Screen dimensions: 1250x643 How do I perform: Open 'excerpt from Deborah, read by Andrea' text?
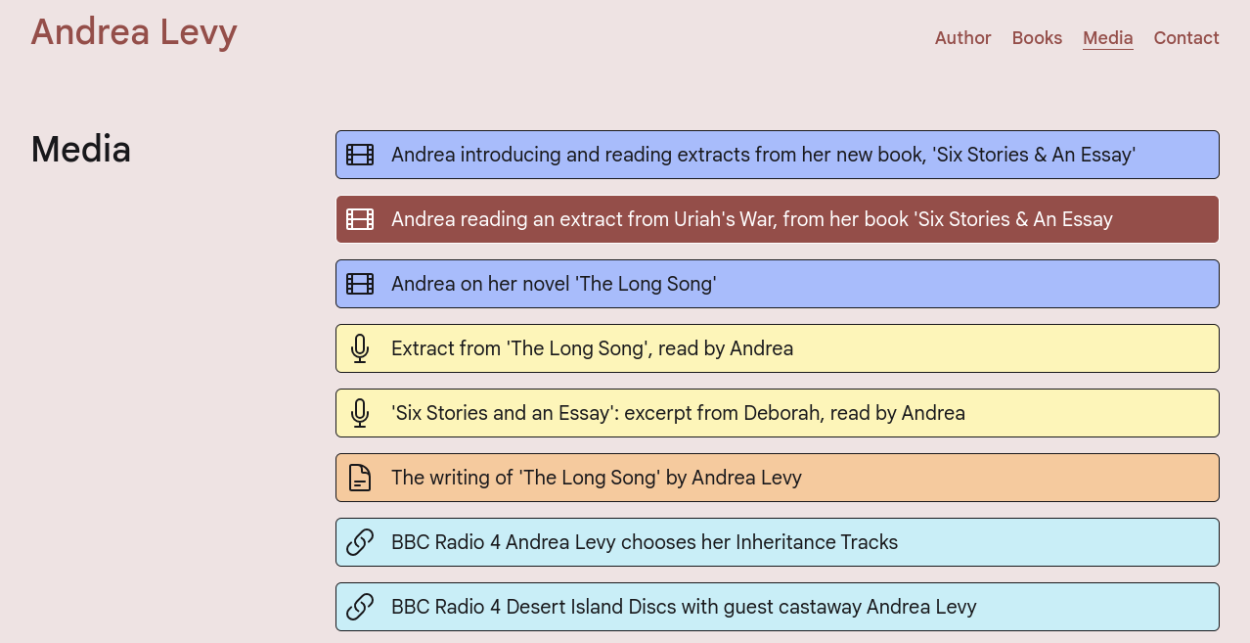click(x=678, y=413)
